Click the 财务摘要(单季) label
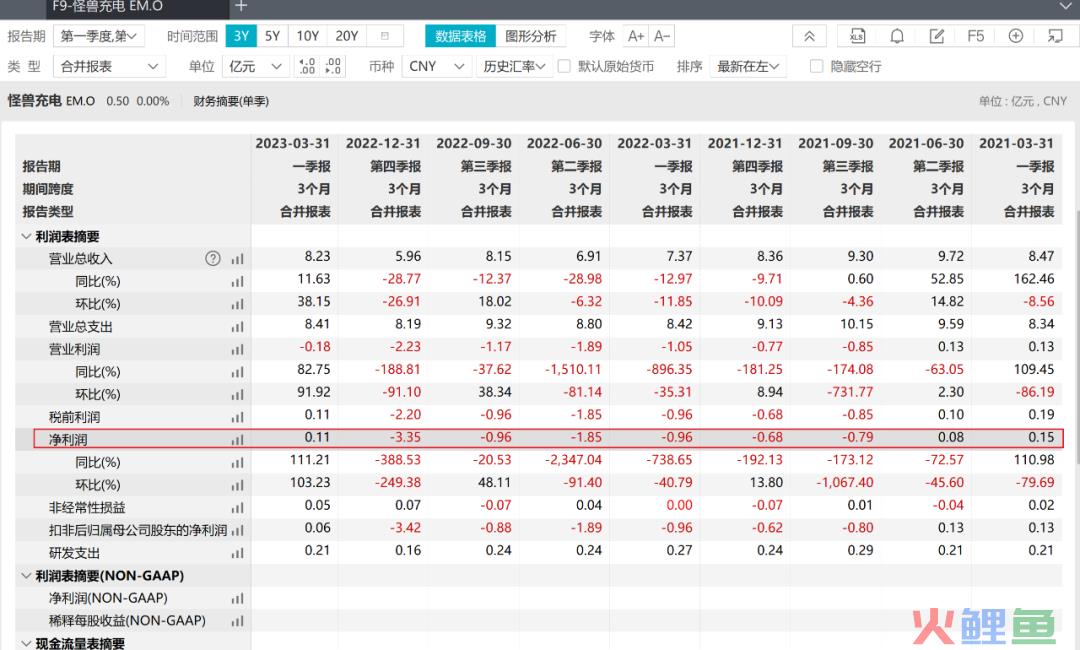Image resolution: width=1080 pixels, height=650 pixels. (231, 101)
